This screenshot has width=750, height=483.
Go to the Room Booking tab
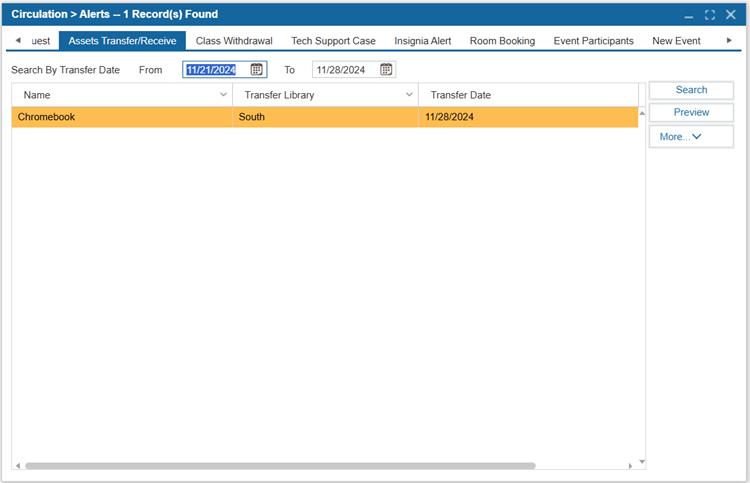click(502, 41)
